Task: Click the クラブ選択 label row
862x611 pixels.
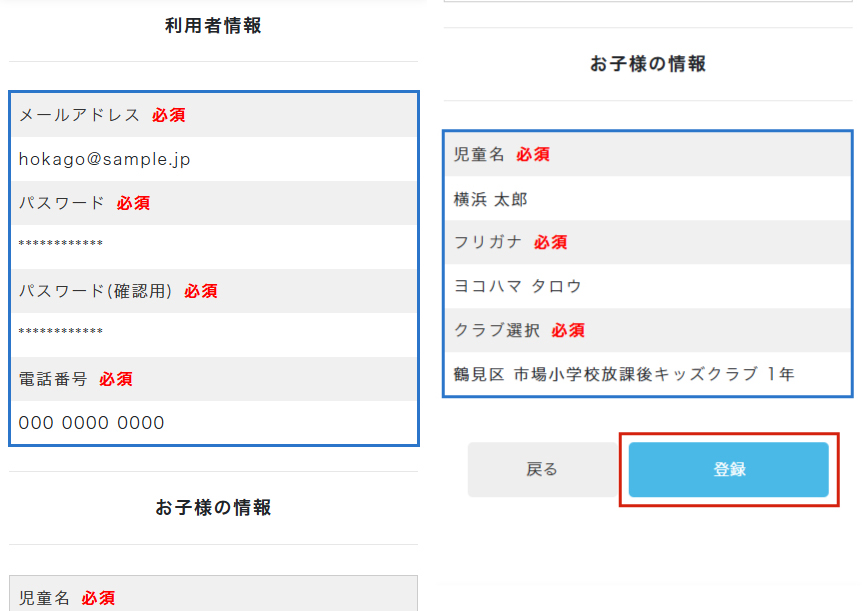Action: [x=648, y=330]
